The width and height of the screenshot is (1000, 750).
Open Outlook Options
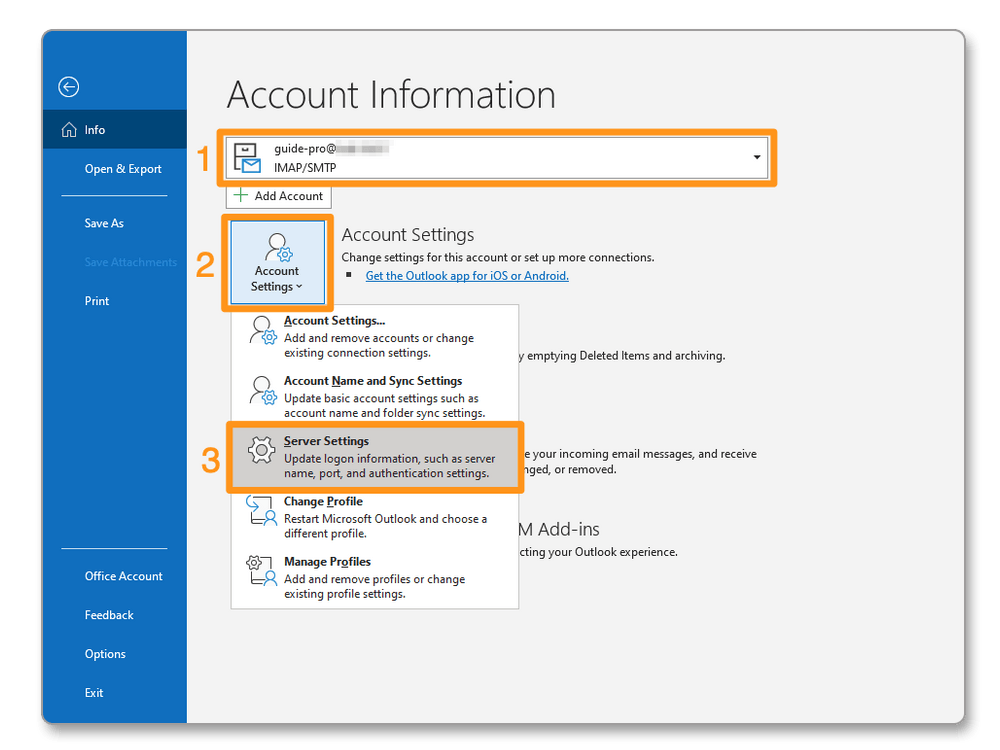pyautogui.click(x=105, y=654)
